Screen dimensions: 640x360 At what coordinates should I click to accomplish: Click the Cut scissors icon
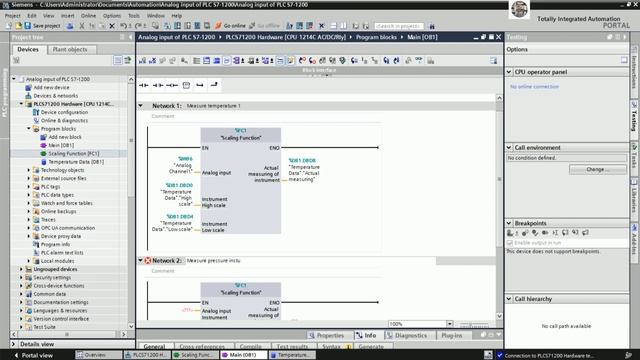tap(82, 26)
